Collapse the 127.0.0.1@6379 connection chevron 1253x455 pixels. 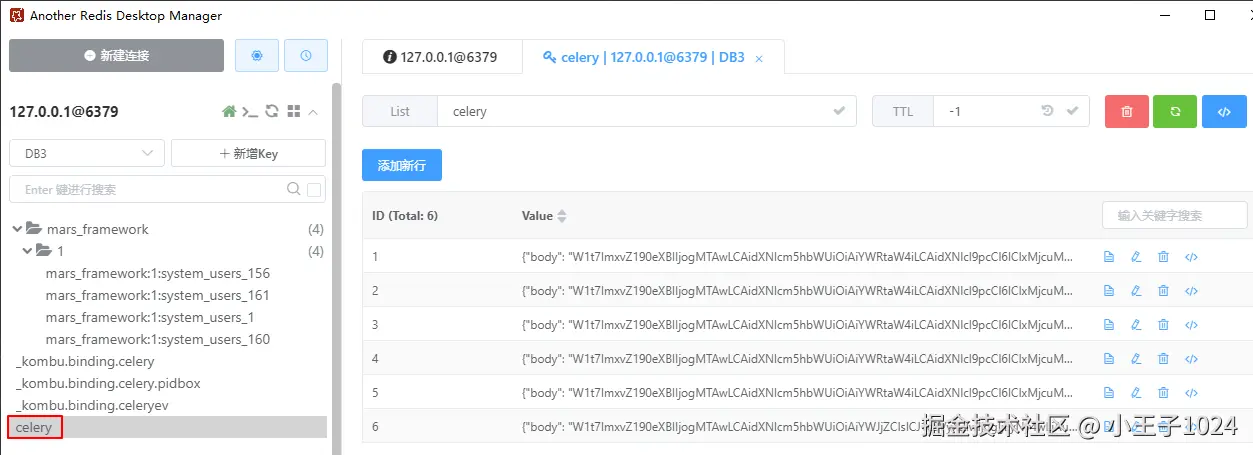coord(313,112)
